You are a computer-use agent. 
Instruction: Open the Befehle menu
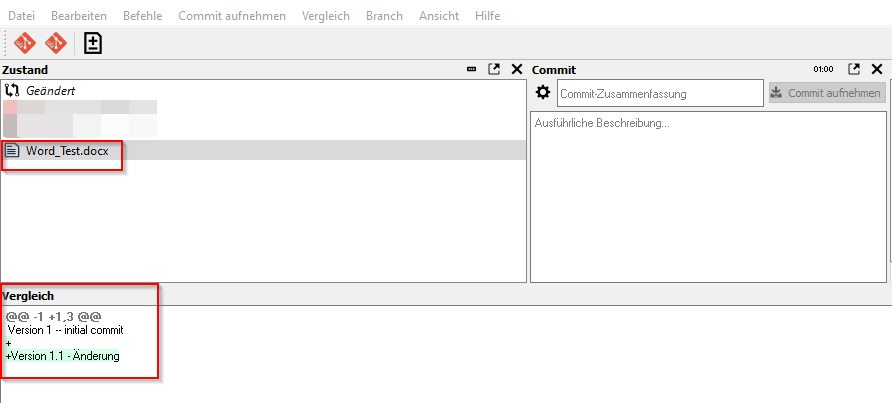(142, 16)
